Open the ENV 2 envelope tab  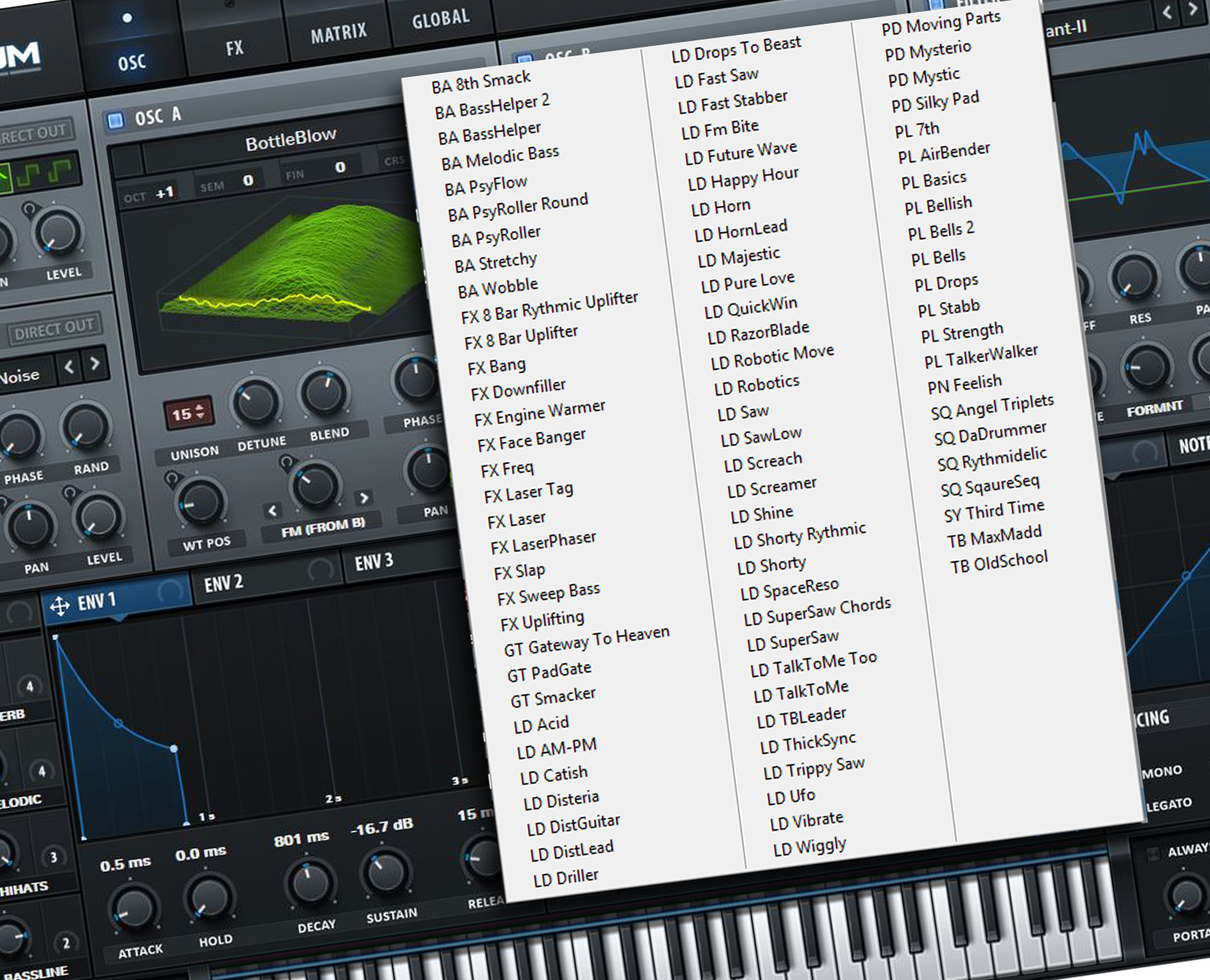click(223, 584)
